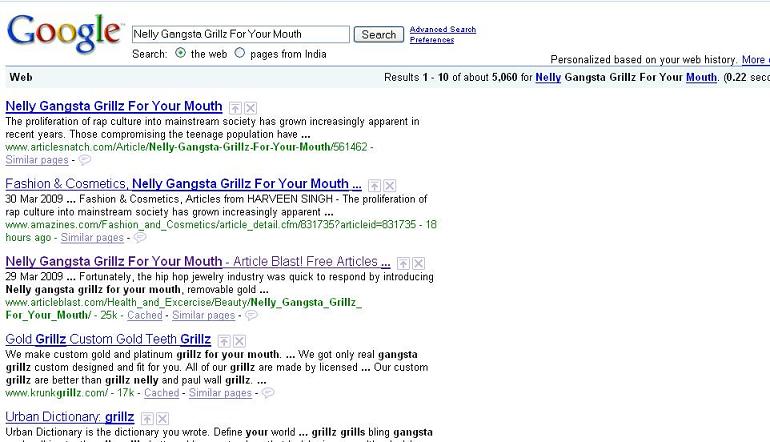The height and width of the screenshot is (442, 770).
Task: Select the Web tab label
Action: (21, 77)
